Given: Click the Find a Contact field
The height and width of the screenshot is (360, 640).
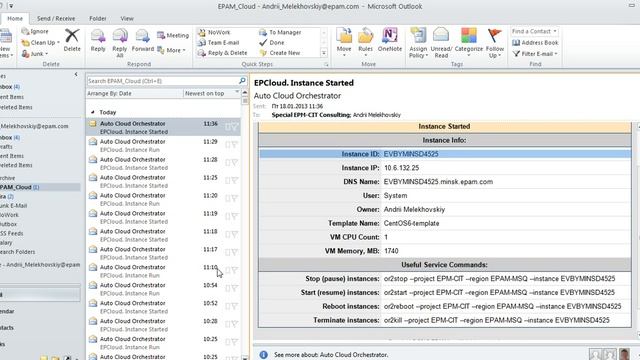Looking at the screenshot, I should (534, 31).
